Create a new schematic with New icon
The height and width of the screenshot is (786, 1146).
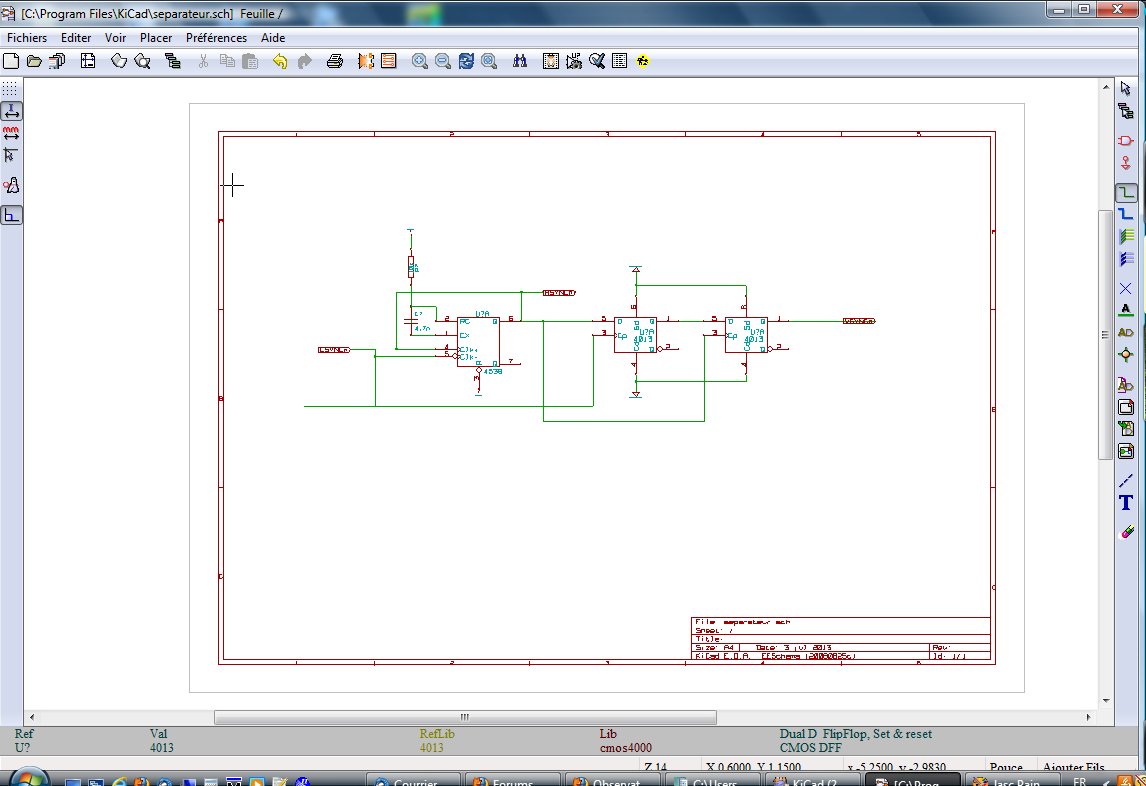(x=11, y=61)
